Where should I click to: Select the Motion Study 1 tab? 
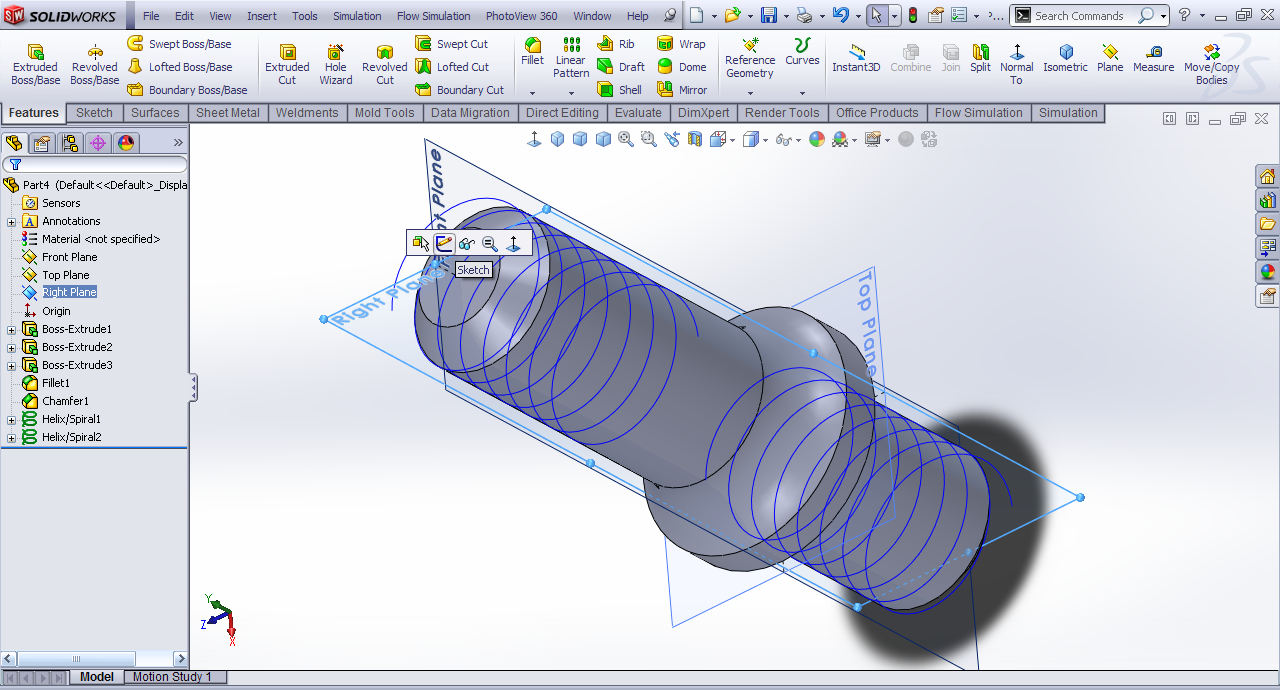pos(172,677)
